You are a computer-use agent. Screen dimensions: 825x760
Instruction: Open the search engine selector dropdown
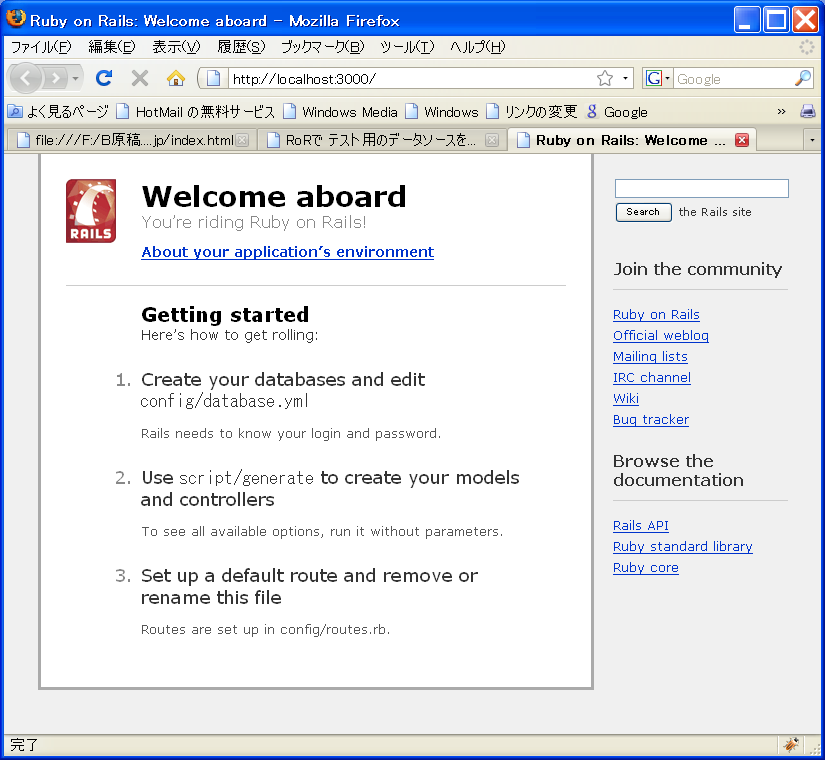[667, 78]
